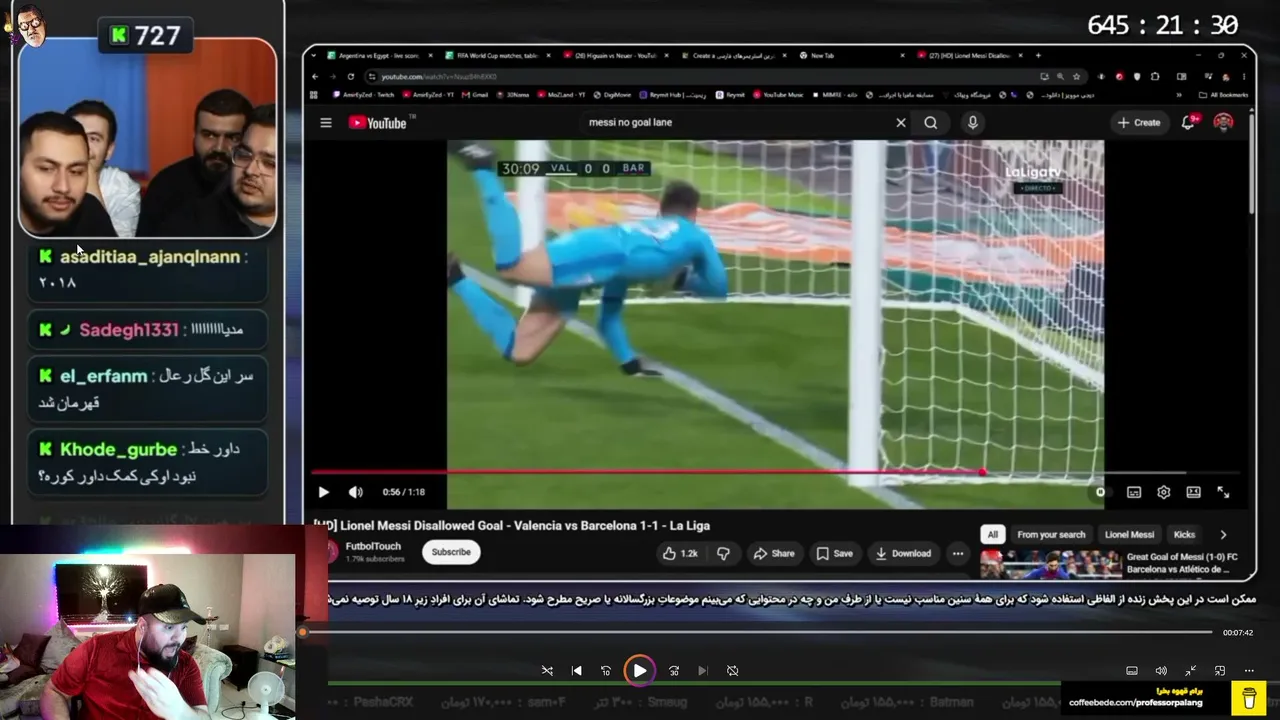
Task: Toggle YouTube autoplay switch
Action: point(1101,492)
